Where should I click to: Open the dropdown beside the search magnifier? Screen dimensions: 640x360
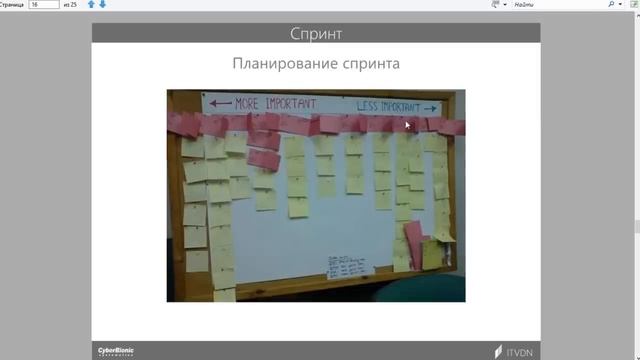[620, 5]
